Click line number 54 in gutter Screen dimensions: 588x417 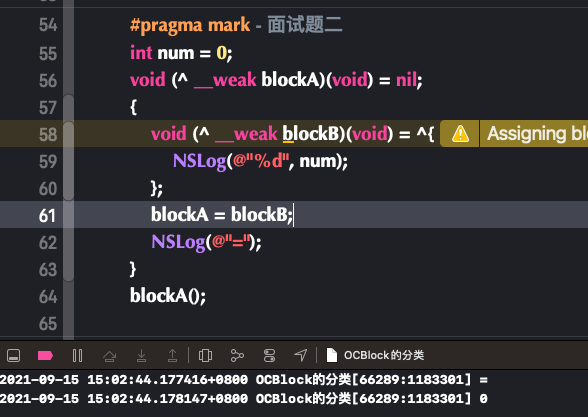[48, 25]
